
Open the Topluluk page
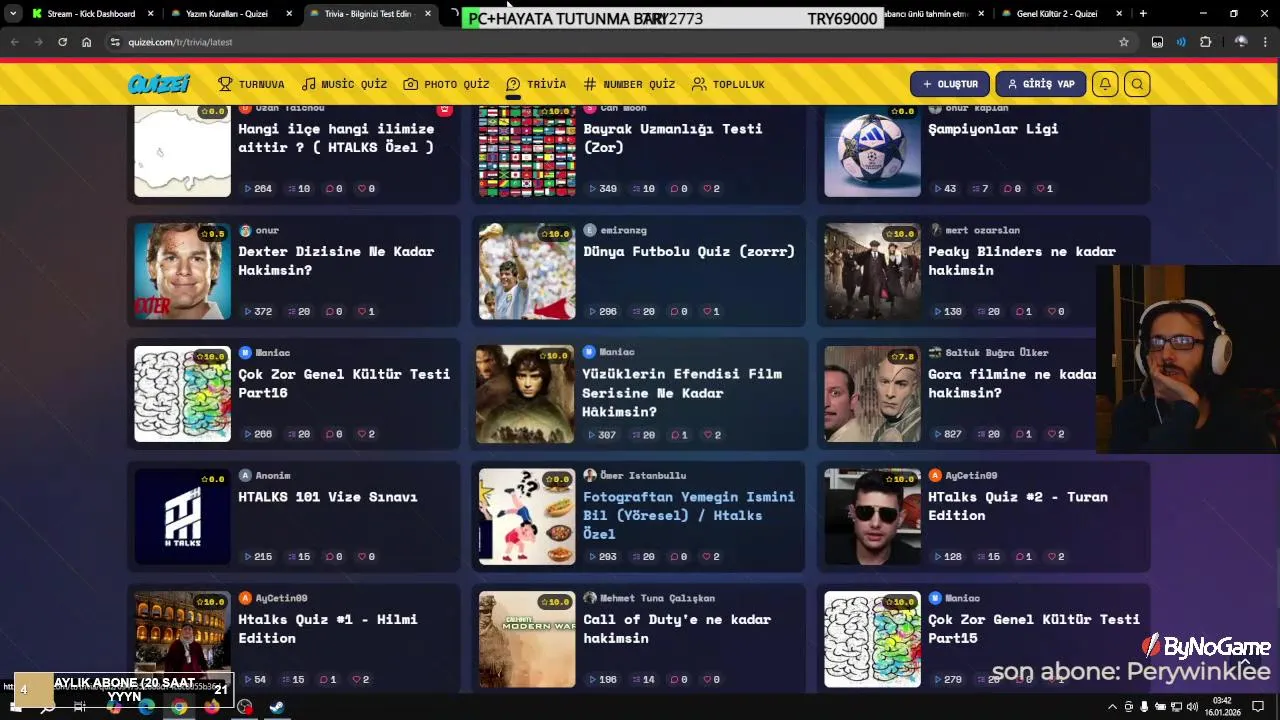[728, 84]
